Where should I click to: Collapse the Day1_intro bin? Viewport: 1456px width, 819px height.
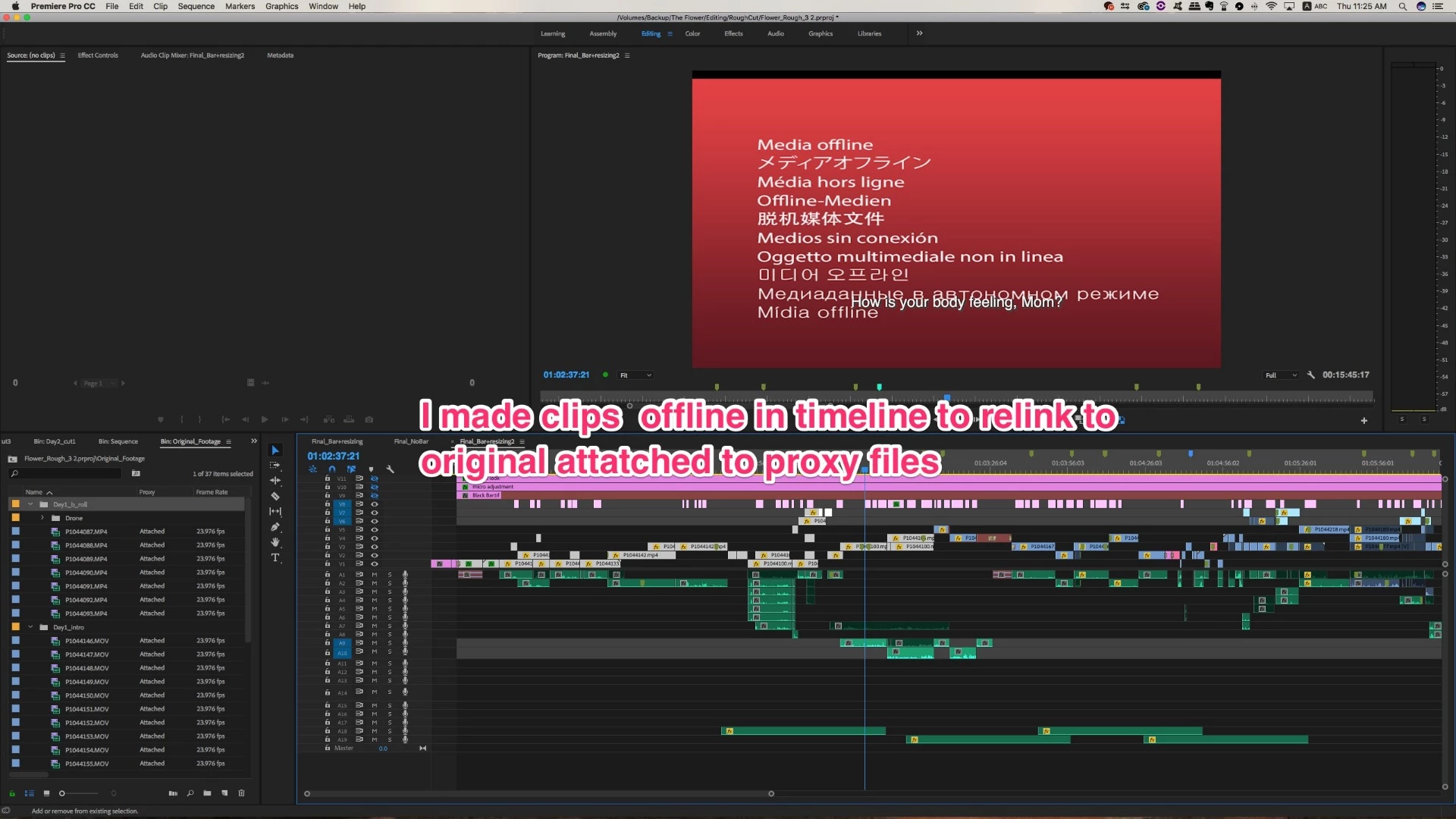pyautogui.click(x=30, y=627)
